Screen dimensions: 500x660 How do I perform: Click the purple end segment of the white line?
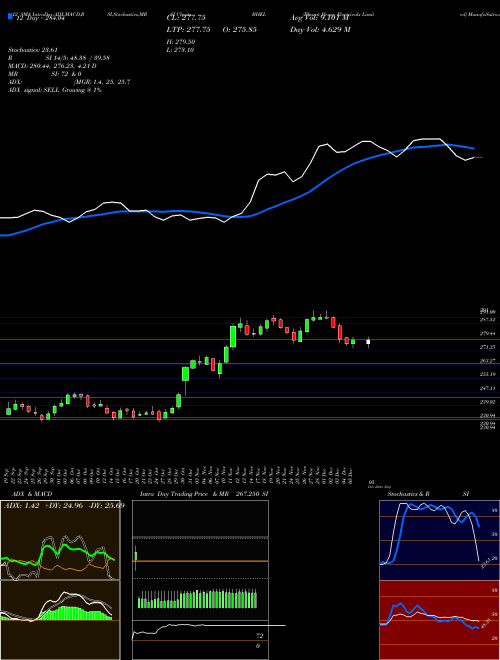click(x=479, y=157)
